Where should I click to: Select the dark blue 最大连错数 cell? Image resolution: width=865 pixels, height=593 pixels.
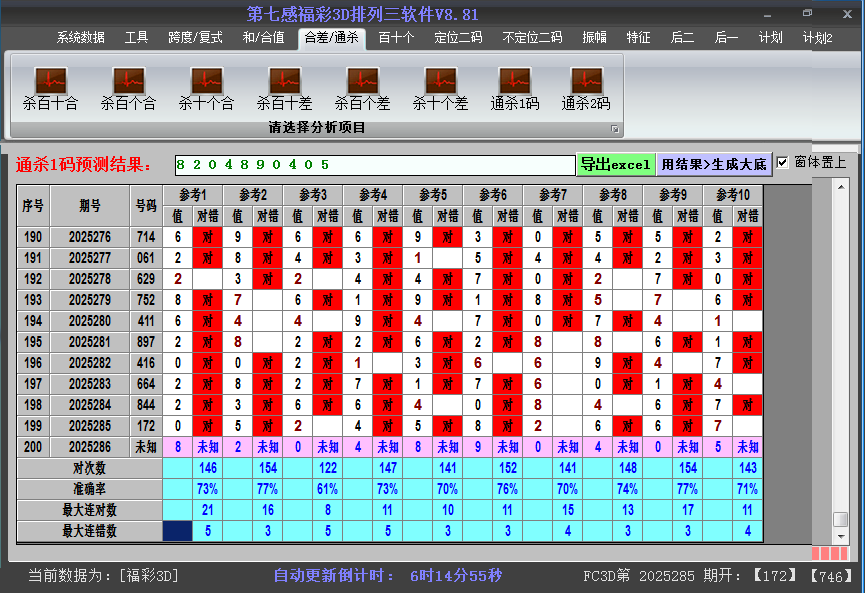pos(178,531)
